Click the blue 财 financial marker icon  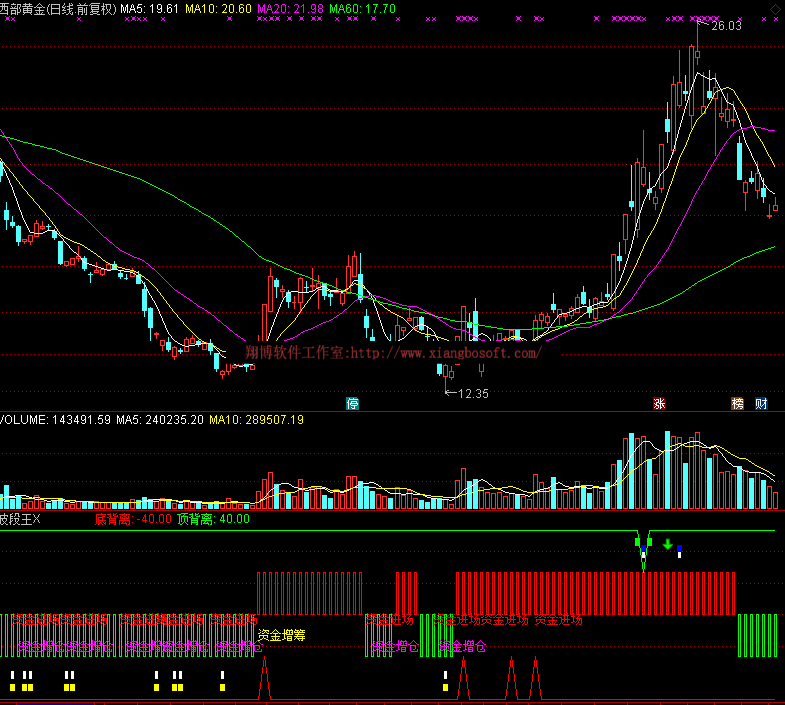pos(761,404)
